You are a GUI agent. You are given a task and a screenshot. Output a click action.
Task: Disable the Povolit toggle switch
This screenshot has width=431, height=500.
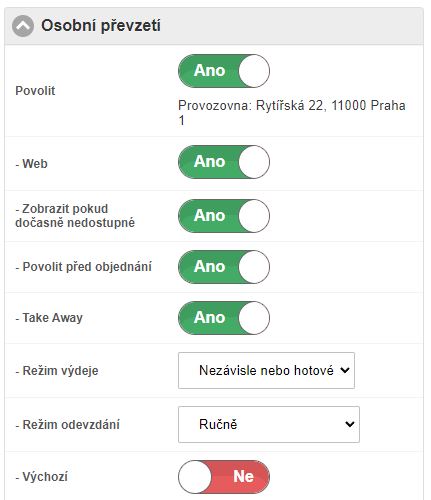pos(224,71)
